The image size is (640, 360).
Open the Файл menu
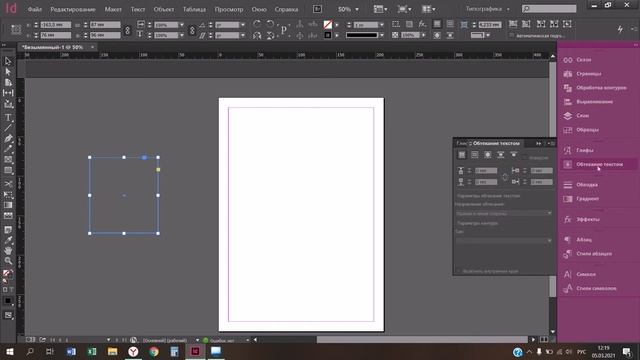[x=35, y=9]
